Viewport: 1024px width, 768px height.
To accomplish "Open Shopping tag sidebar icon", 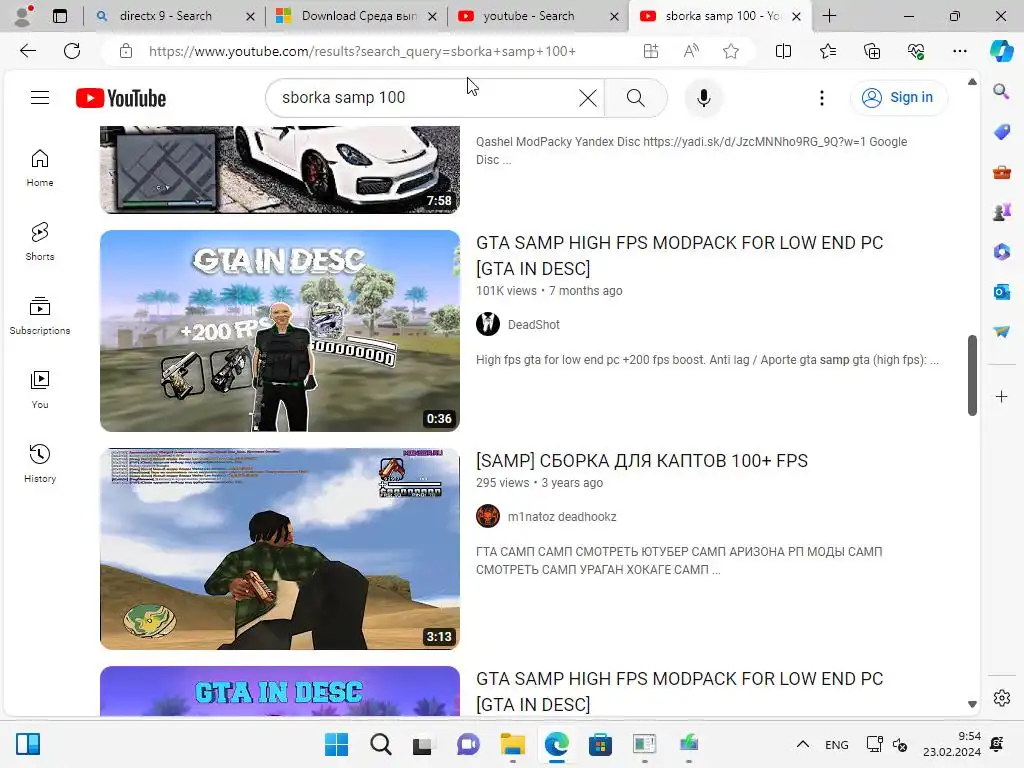I will pos(1001,132).
